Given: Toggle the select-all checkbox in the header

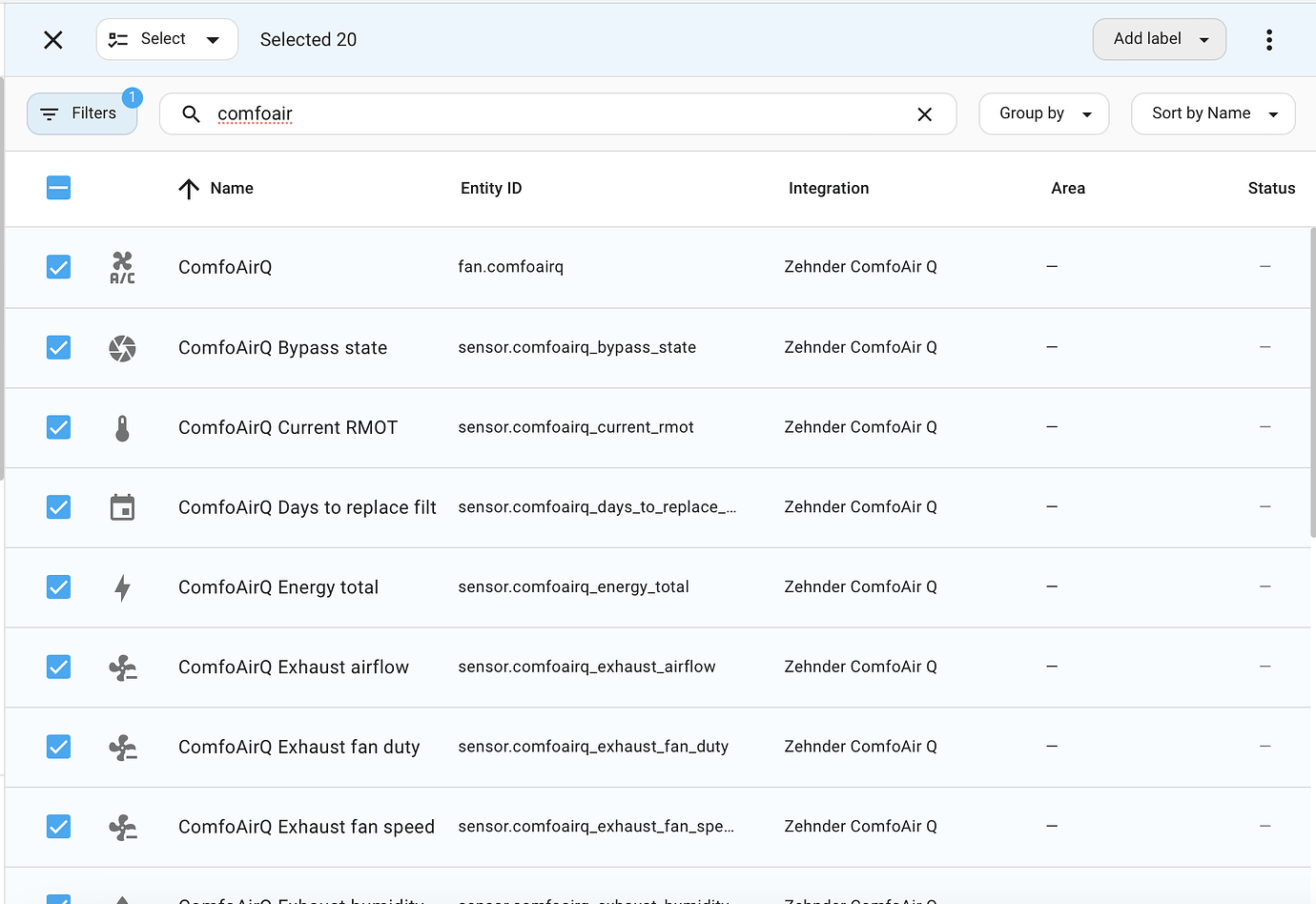Looking at the screenshot, I should [58, 188].
